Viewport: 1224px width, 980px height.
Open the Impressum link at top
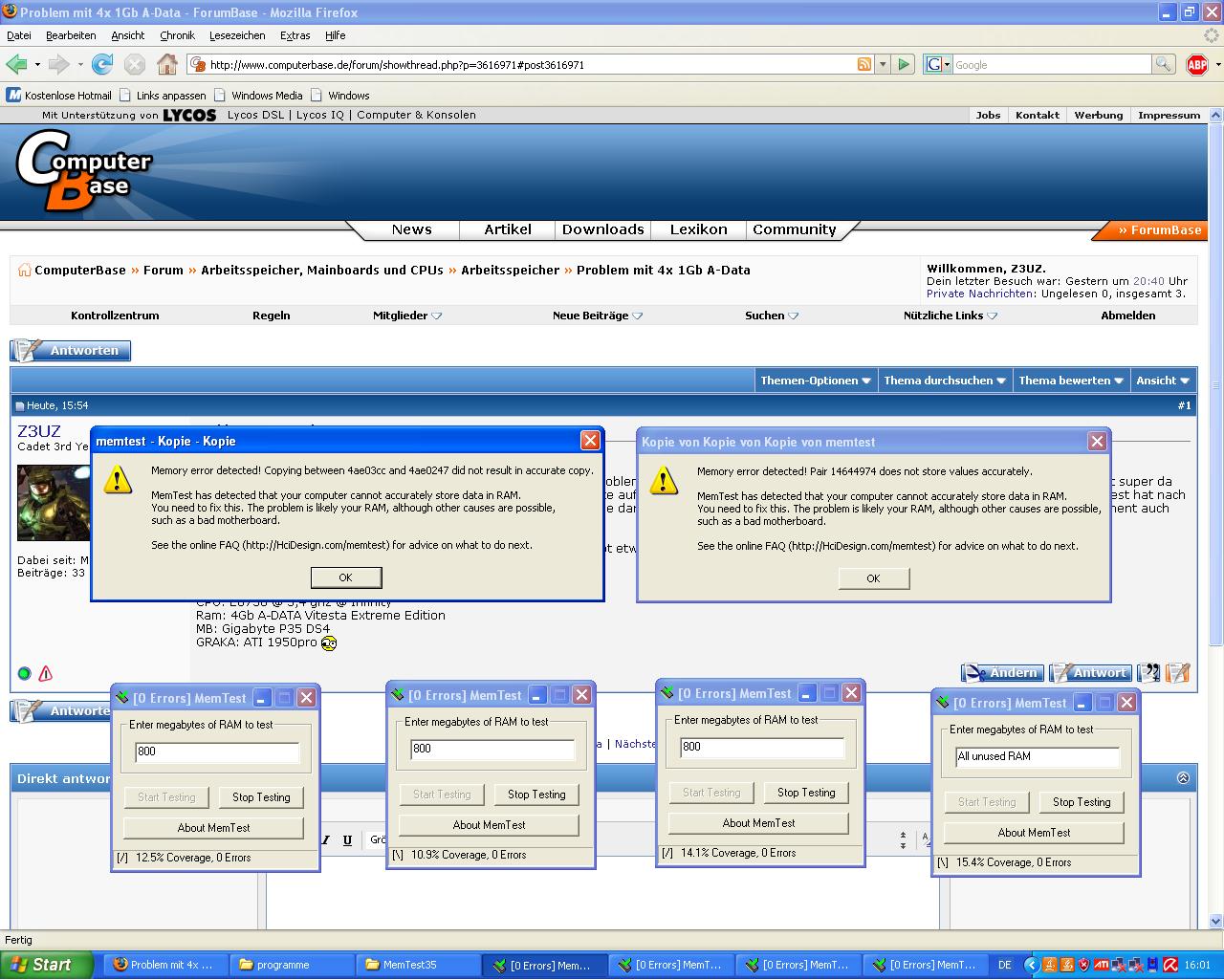1169,115
